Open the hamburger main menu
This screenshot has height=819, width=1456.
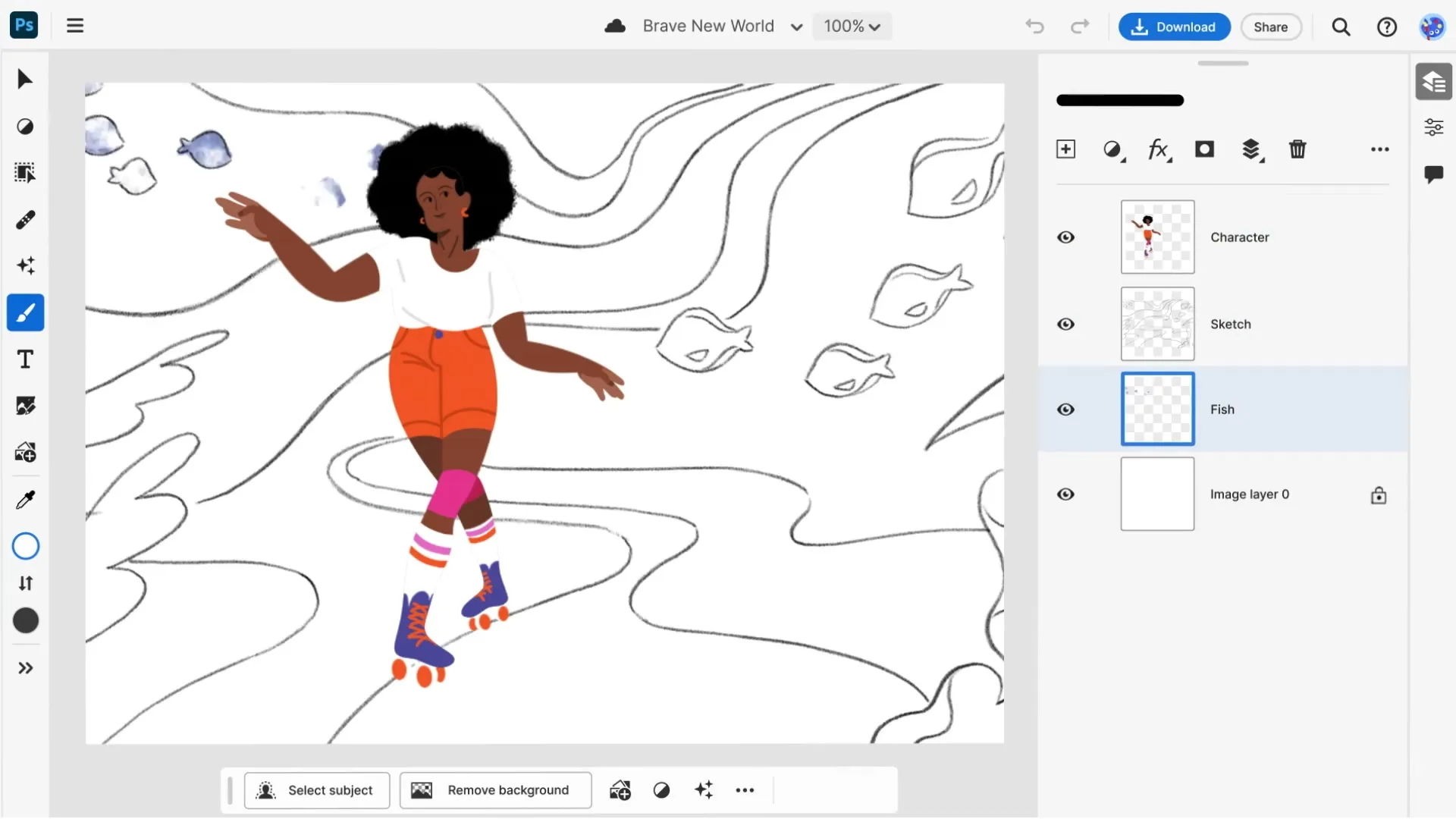pos(75,26)
